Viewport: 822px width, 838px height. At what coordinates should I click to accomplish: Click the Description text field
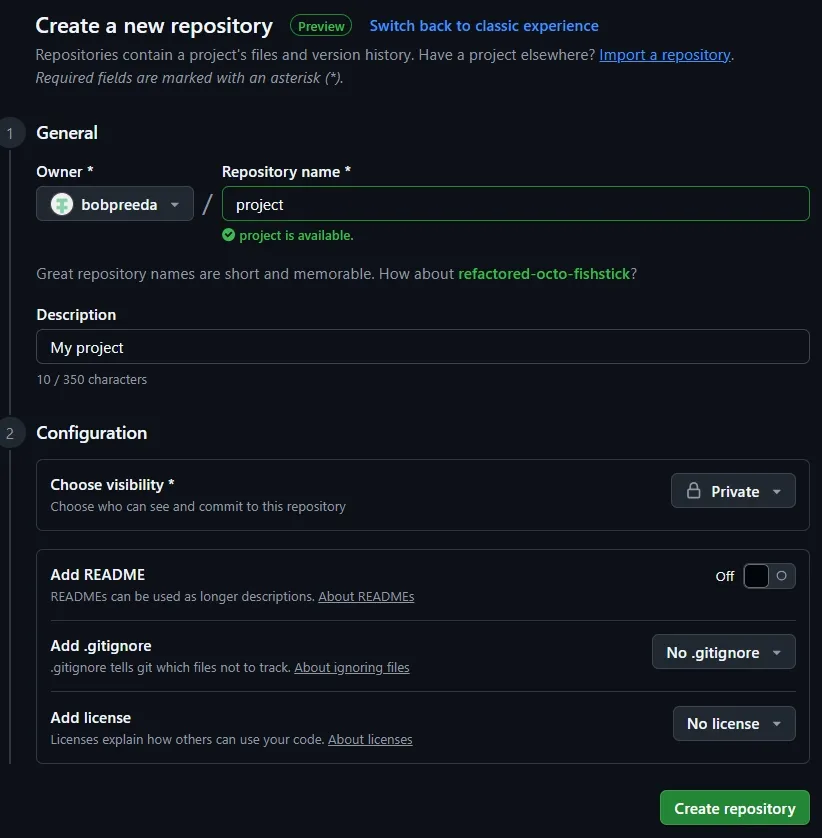click(421, 347)
